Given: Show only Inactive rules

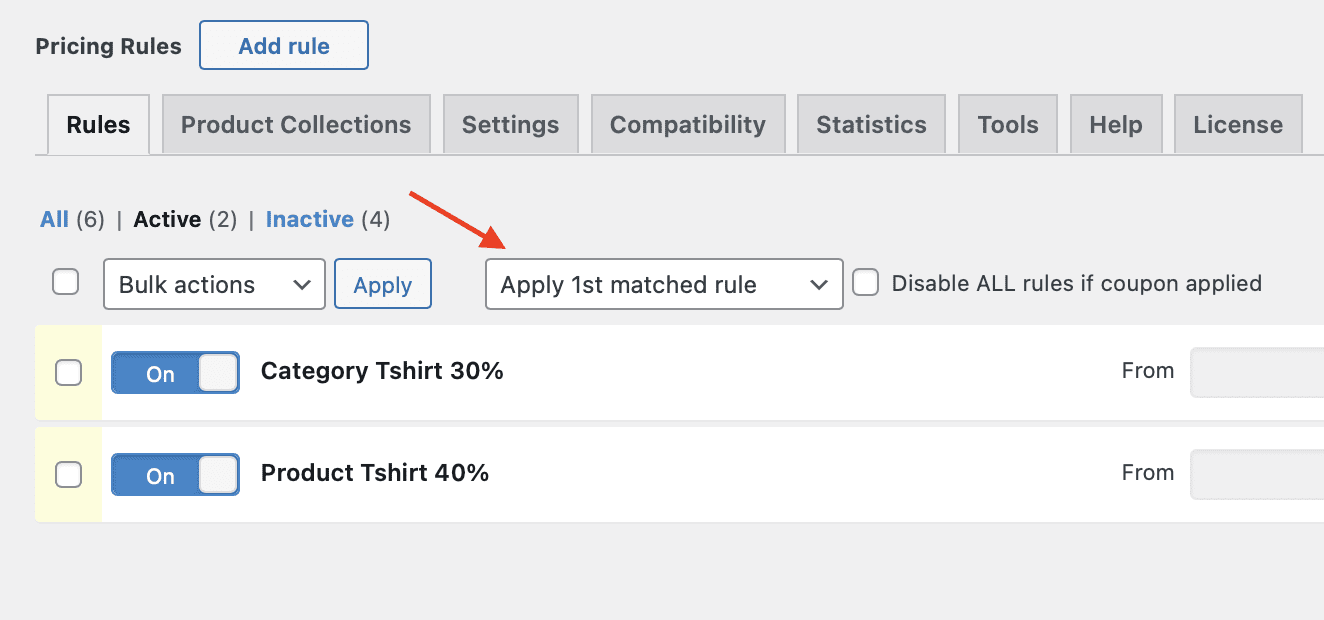Looking at the screenshot, I should point(310,219).
